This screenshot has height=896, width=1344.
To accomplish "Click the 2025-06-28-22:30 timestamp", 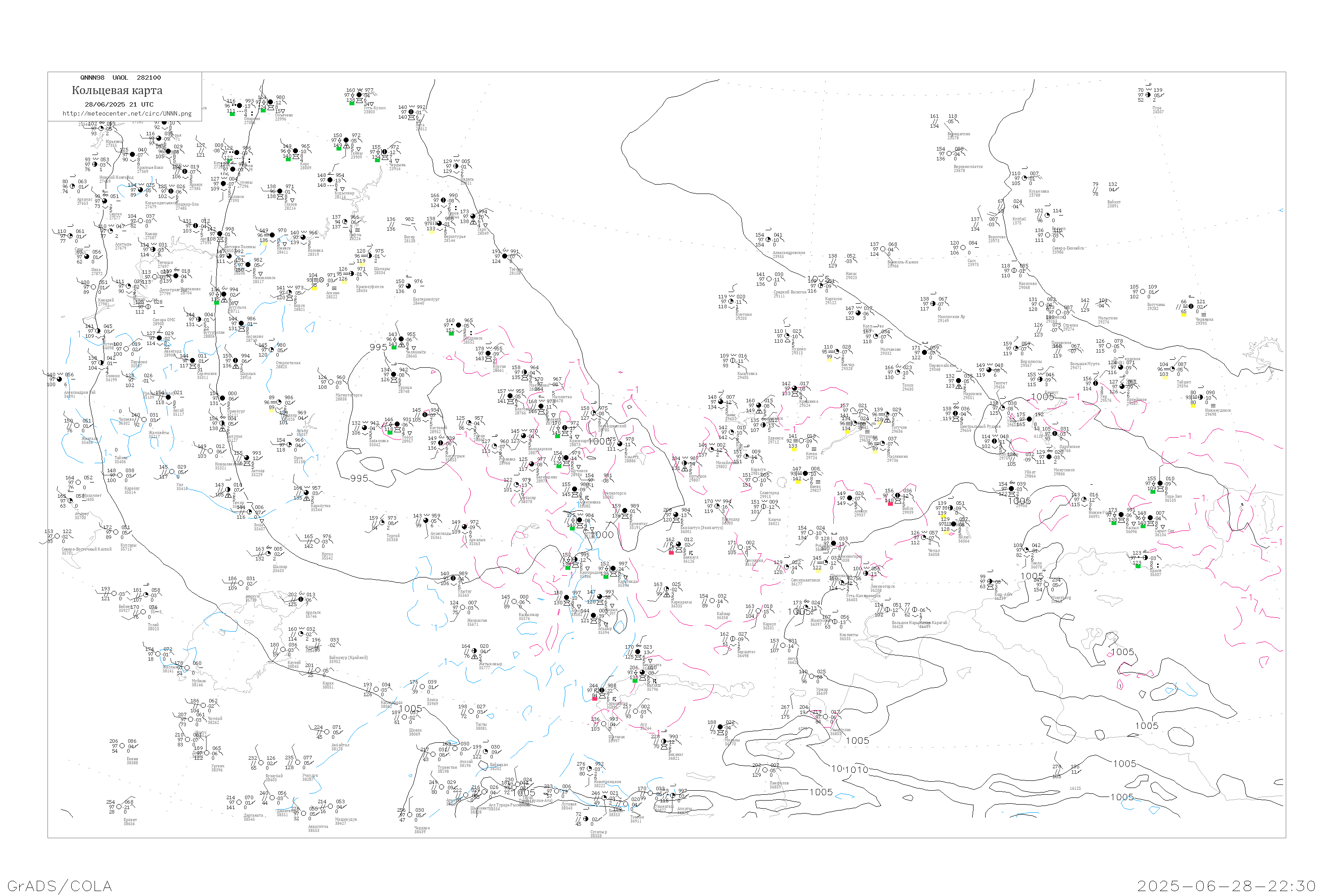I will pos(1226,886).
